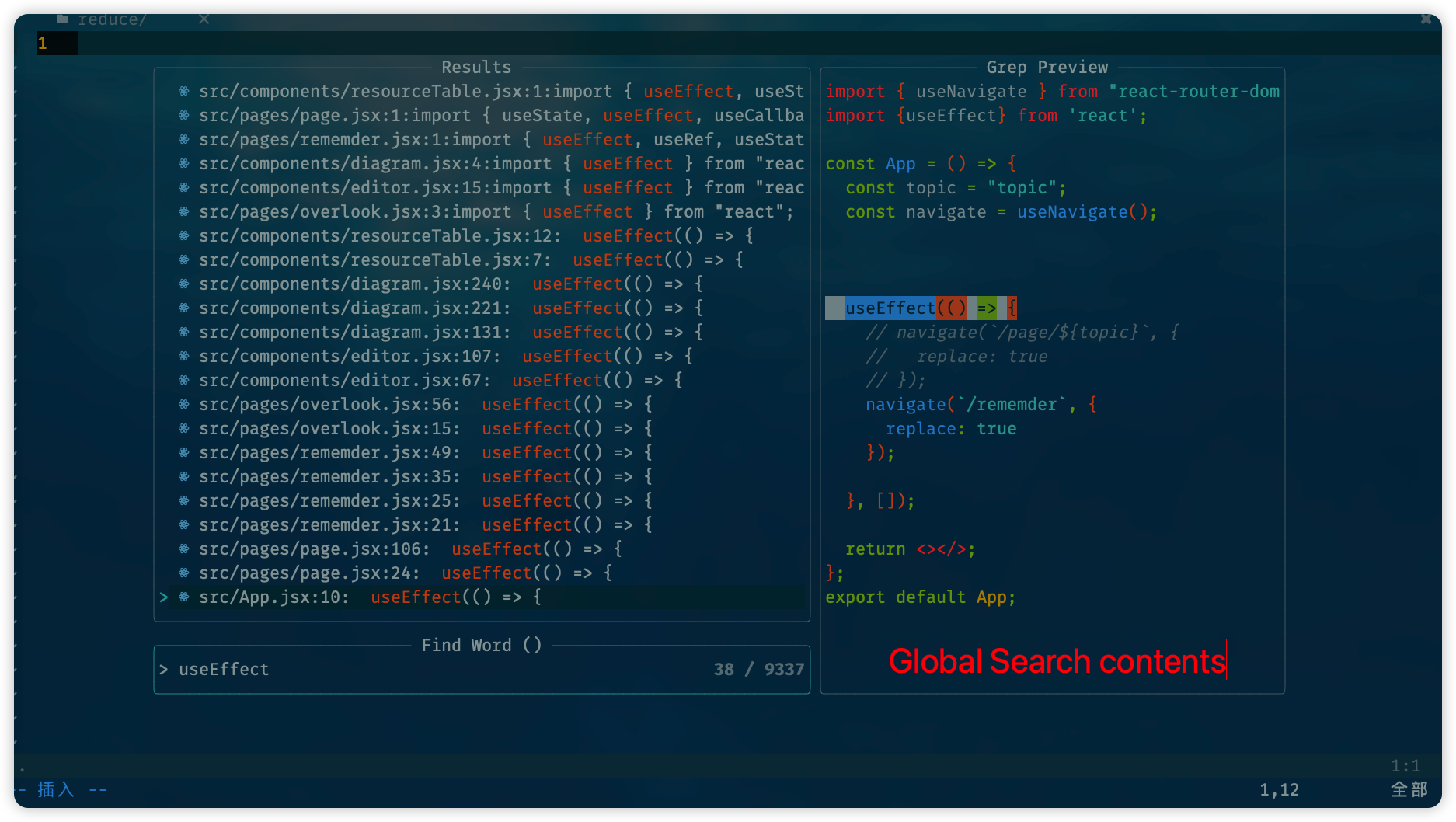This screenshot has height=822, width=1456.
Task: Select result src/pages/rememder.jsx:35
Action: pos(482,476)
